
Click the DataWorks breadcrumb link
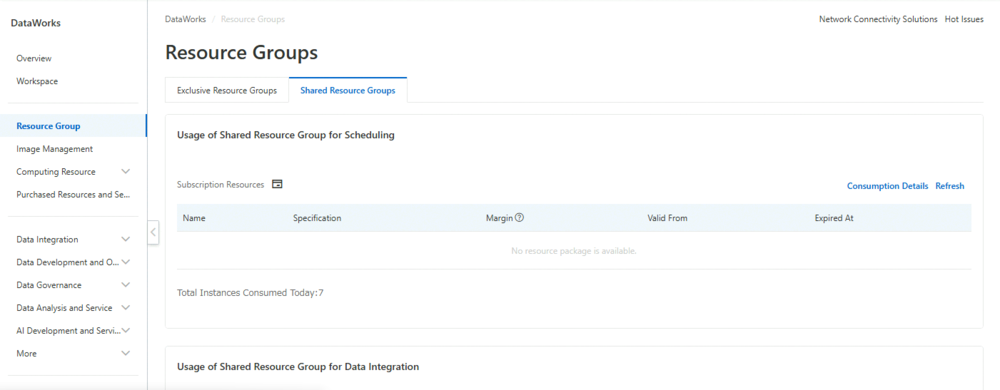coord(186,19)
